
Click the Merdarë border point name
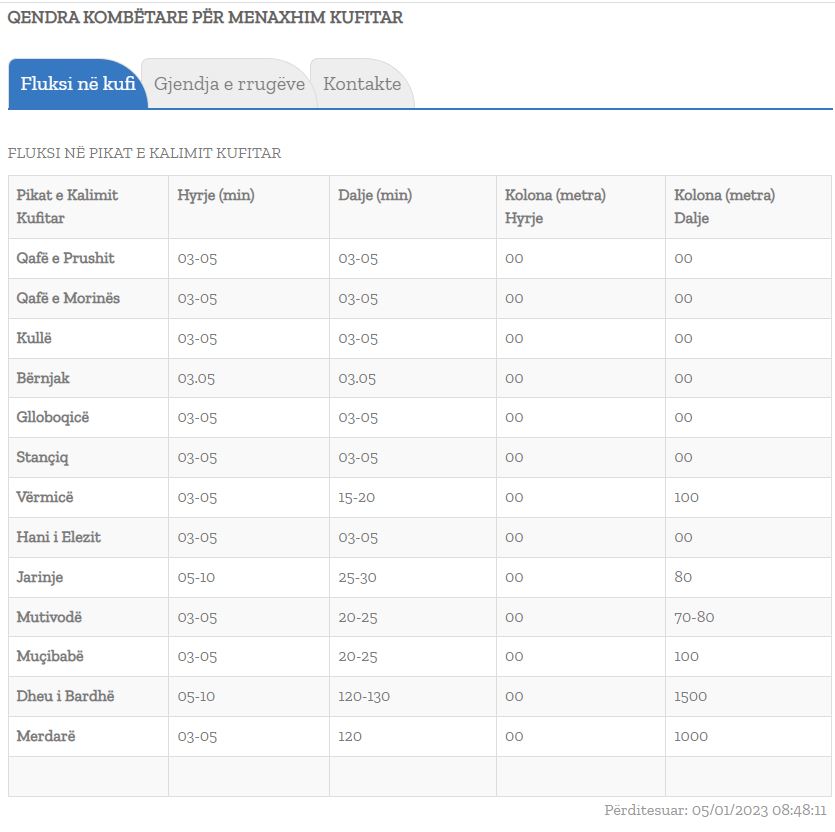[x=46, y=736]
